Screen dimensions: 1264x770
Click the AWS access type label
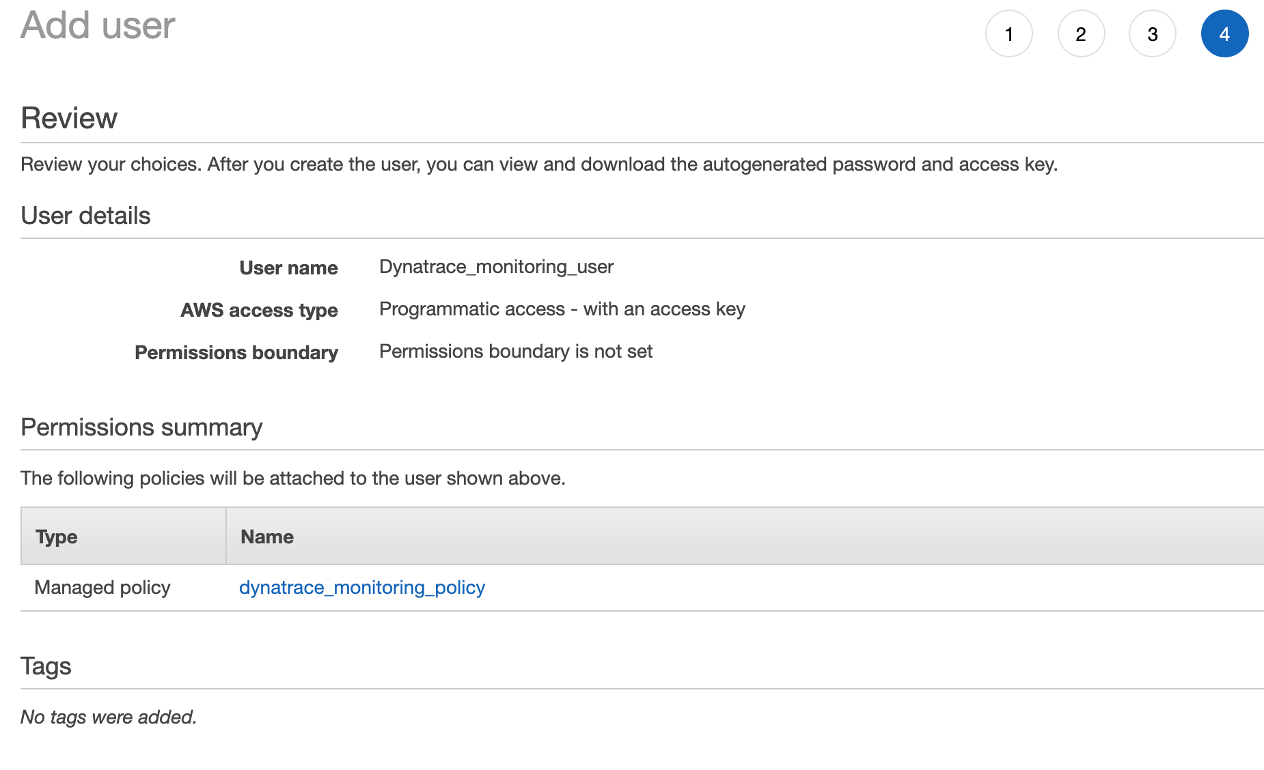tap(259, 310)
